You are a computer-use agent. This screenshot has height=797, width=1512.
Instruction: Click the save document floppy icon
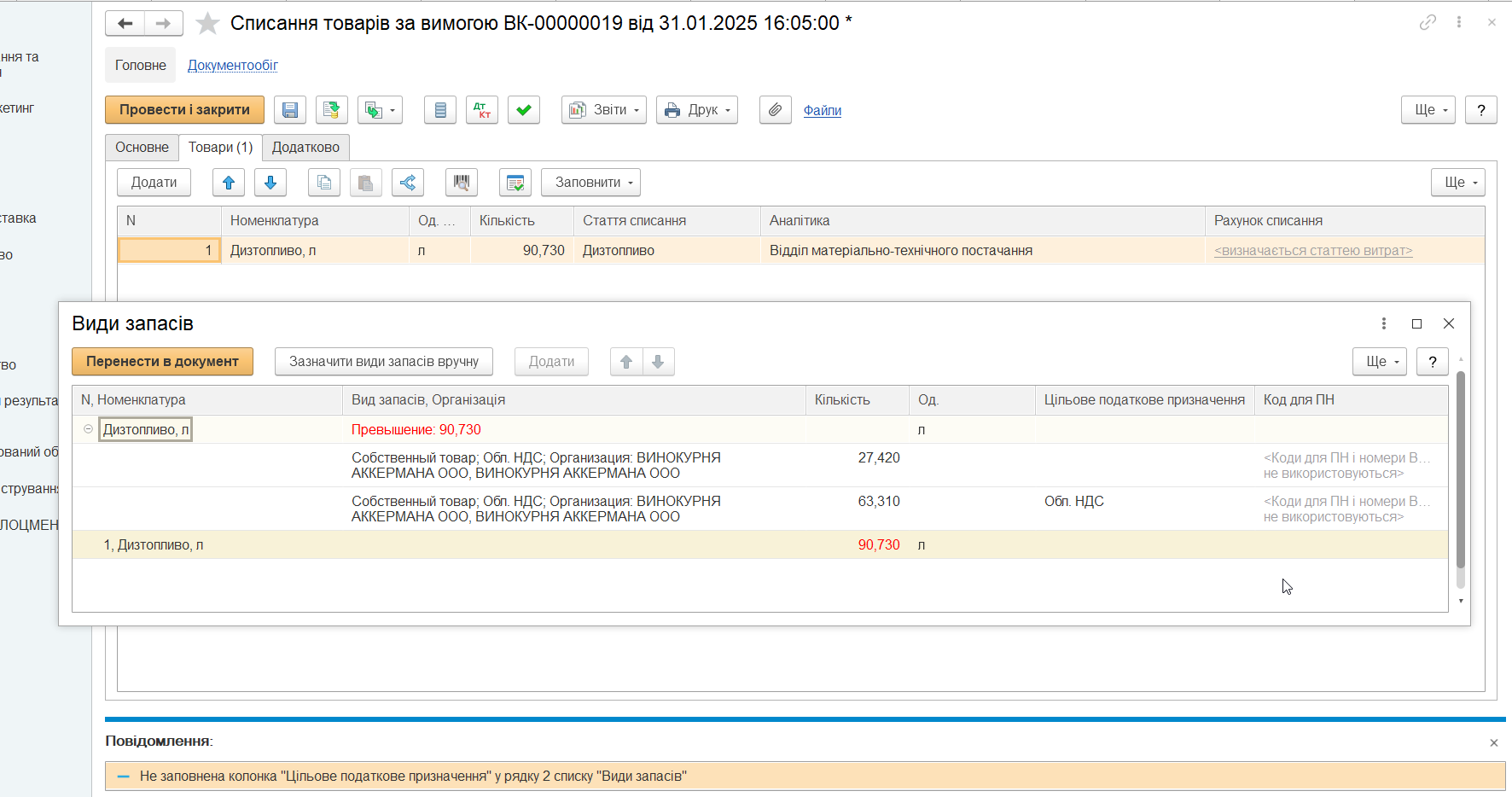(x=290, y=110)
